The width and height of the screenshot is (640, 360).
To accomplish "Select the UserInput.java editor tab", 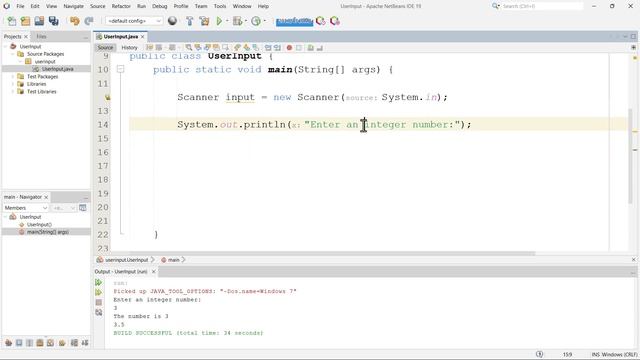I will 120,36.
